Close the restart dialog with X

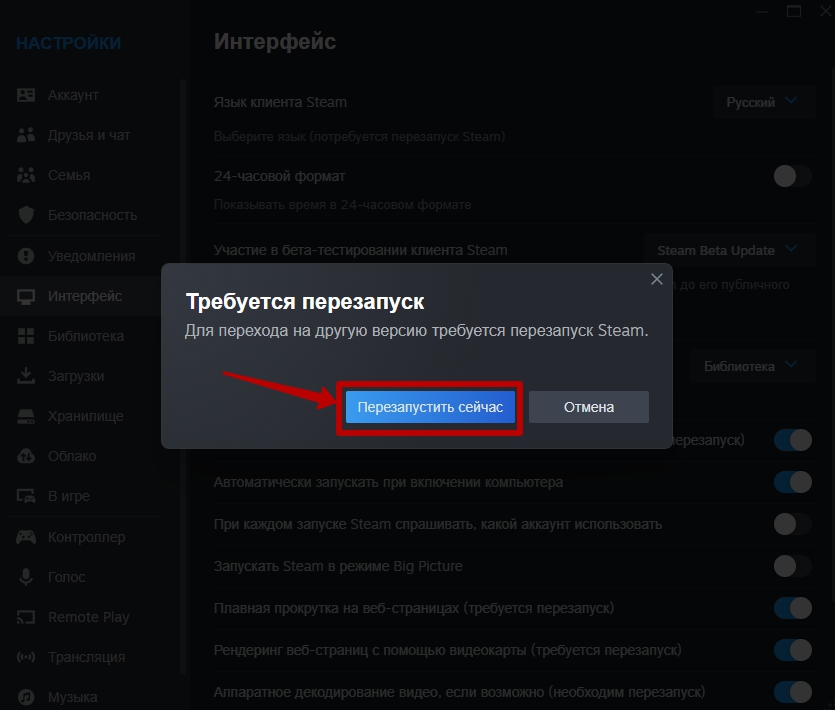click(x=657, y=279)
